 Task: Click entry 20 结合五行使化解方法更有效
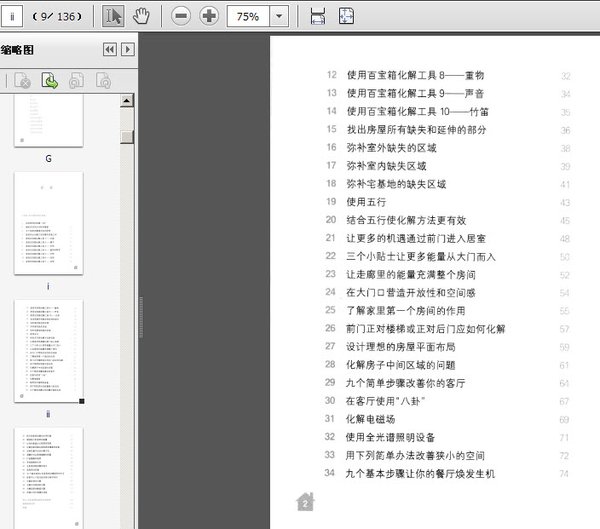tap(448, 220)
